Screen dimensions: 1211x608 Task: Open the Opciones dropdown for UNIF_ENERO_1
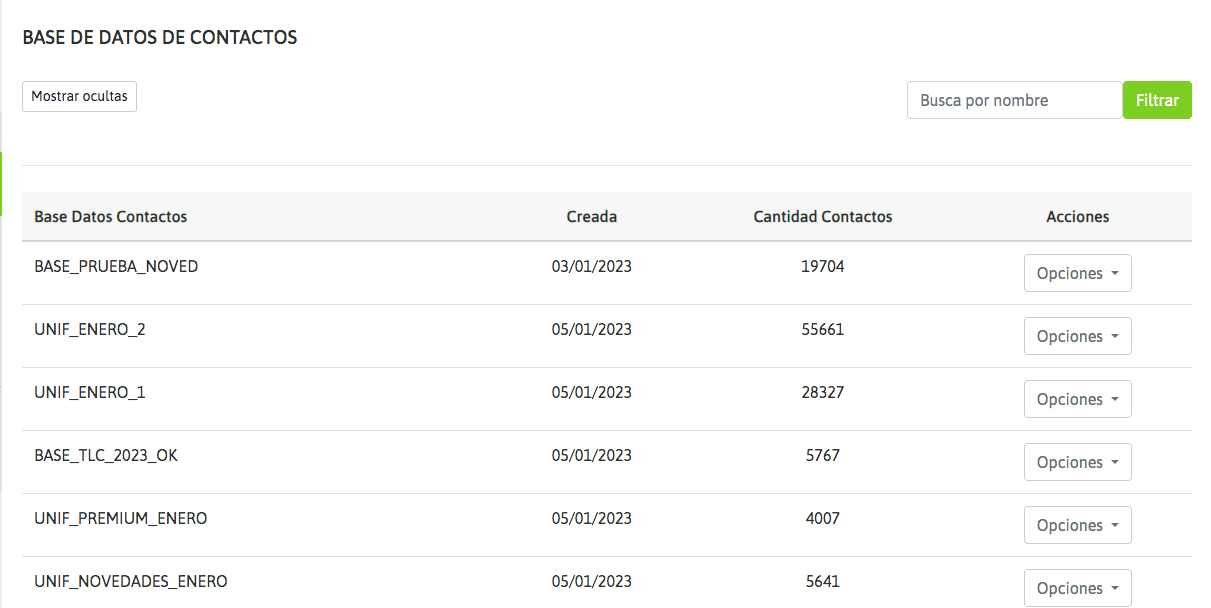pos(1077,399)
